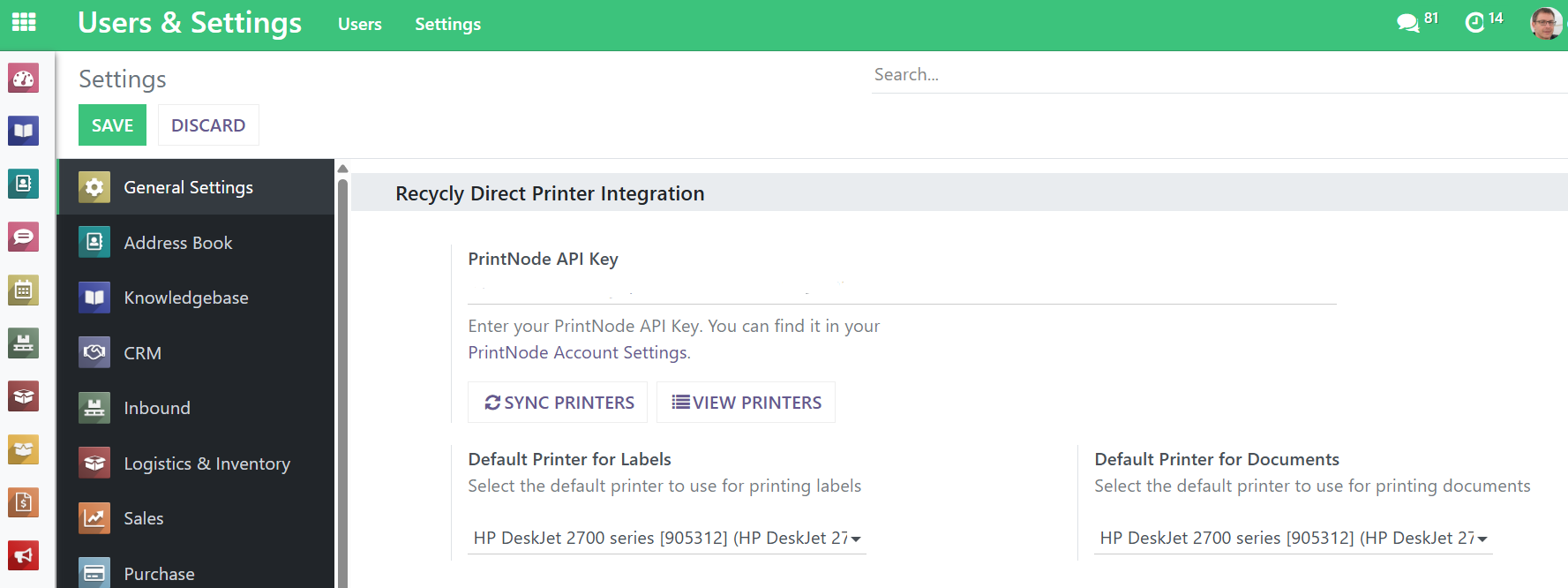Open the apps grid menu icon

[x=24, y=22]
